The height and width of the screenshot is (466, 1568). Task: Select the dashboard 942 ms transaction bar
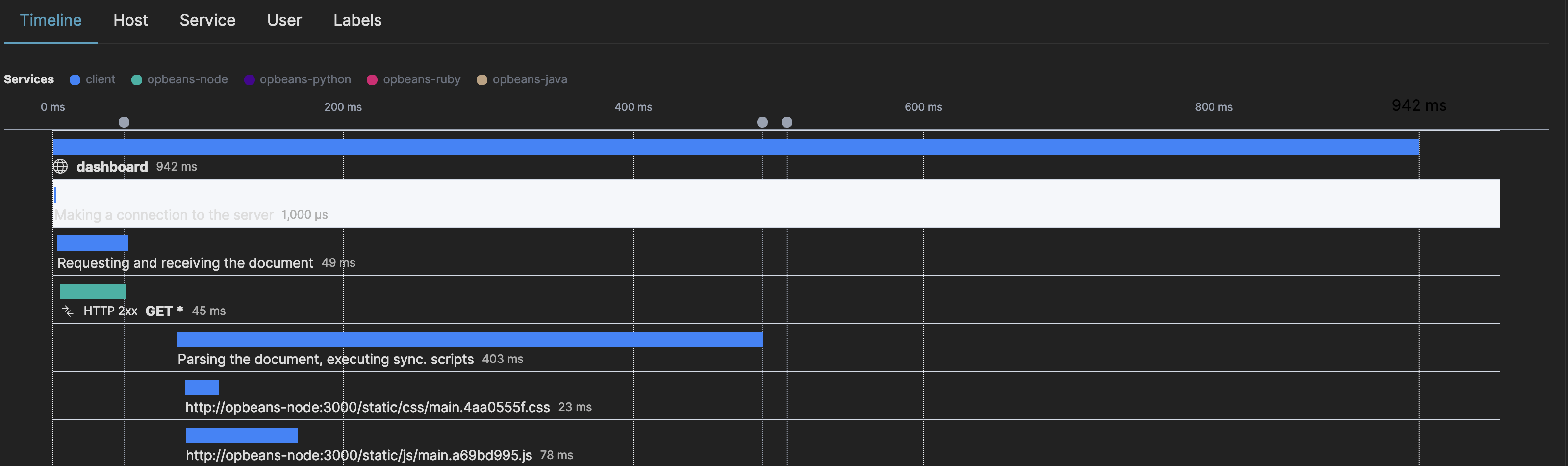pos(731,146)
